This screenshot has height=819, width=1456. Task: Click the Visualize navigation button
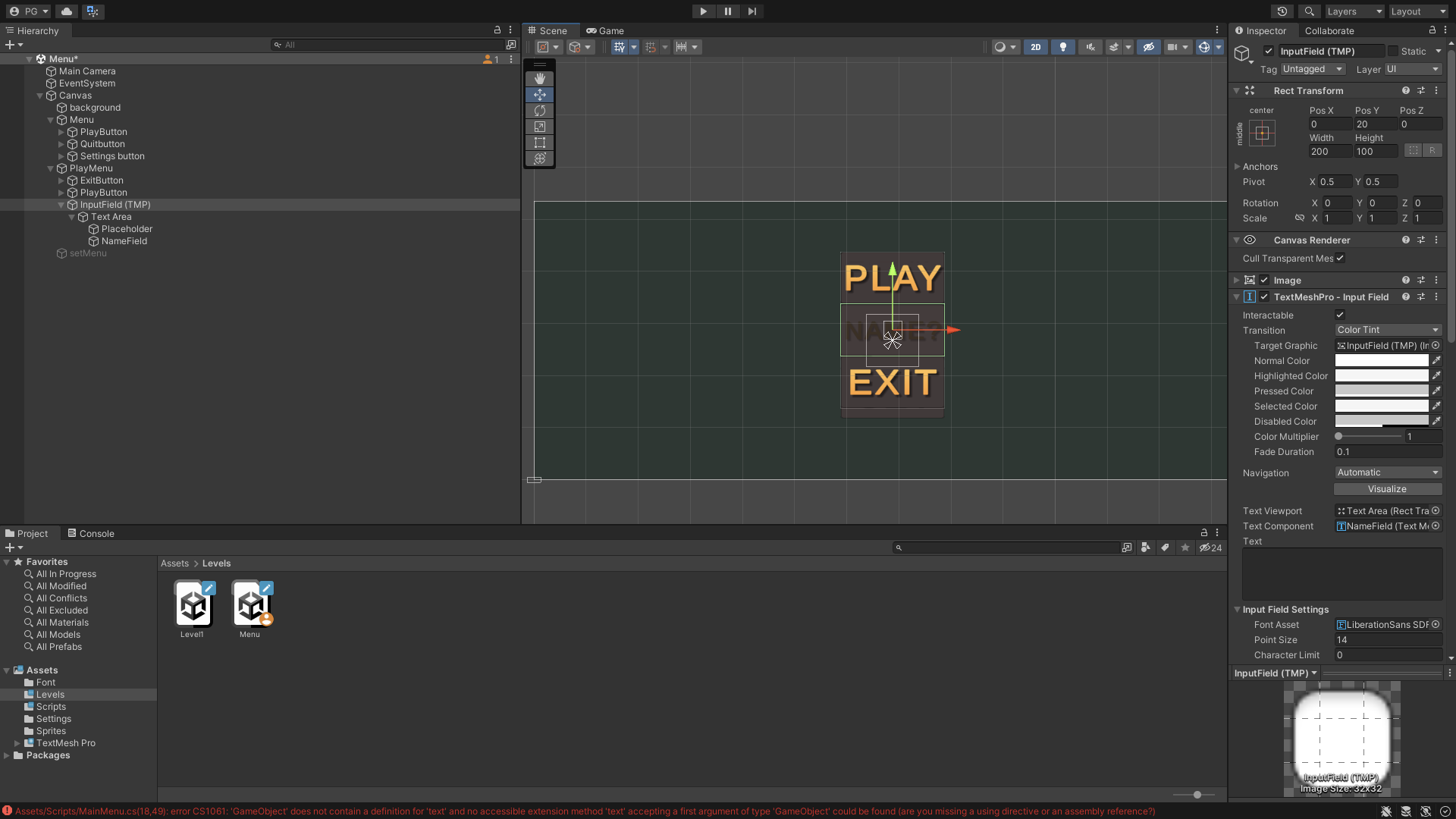coord(1387,489)
